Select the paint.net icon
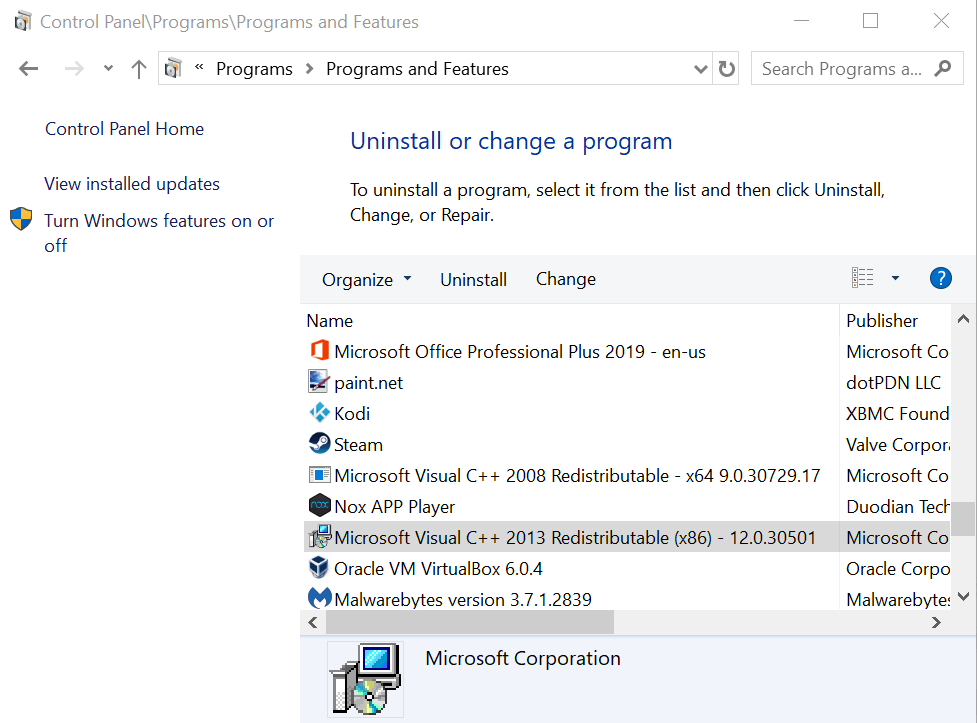 (318, 381)
